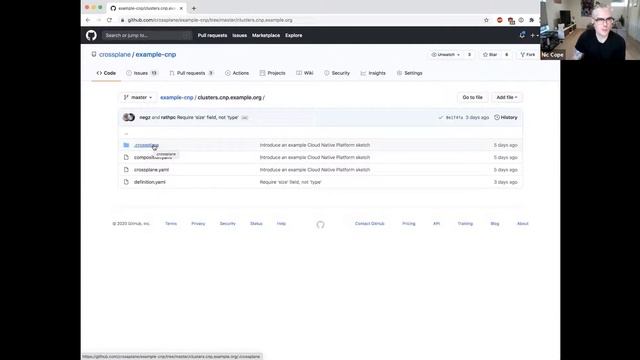Open the repo Settings tab
Viewport: 640px width, 360px height.
click(x=409, y=73)
